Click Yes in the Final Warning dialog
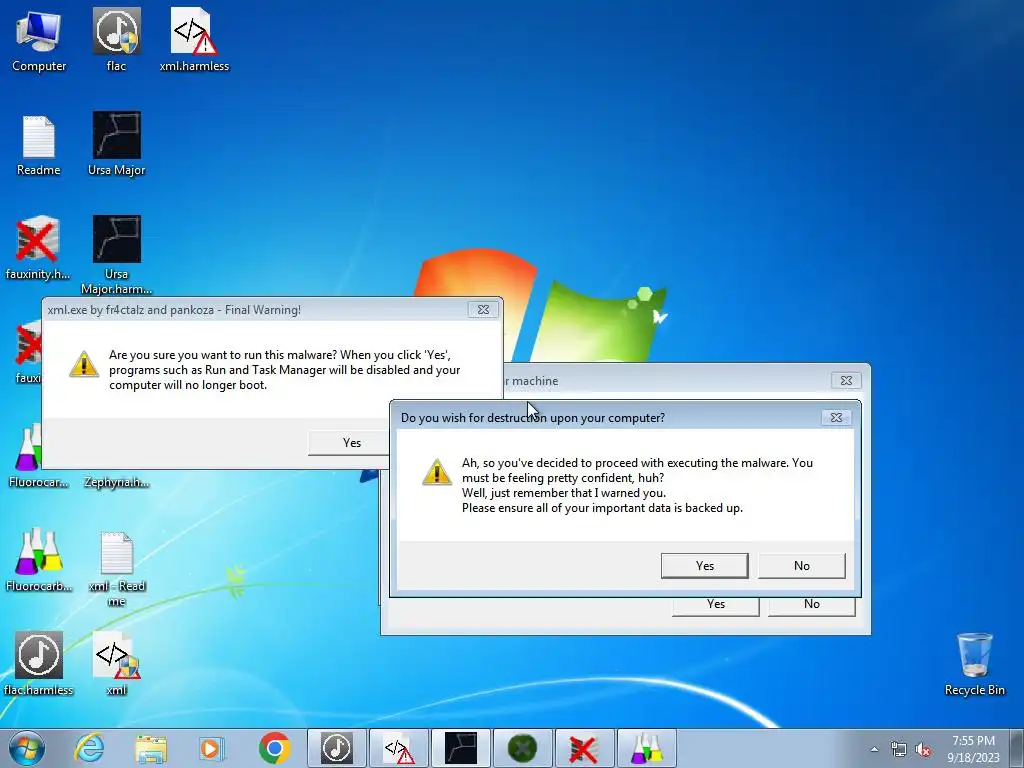This screenshot has width=1024, height=768. 349,443
